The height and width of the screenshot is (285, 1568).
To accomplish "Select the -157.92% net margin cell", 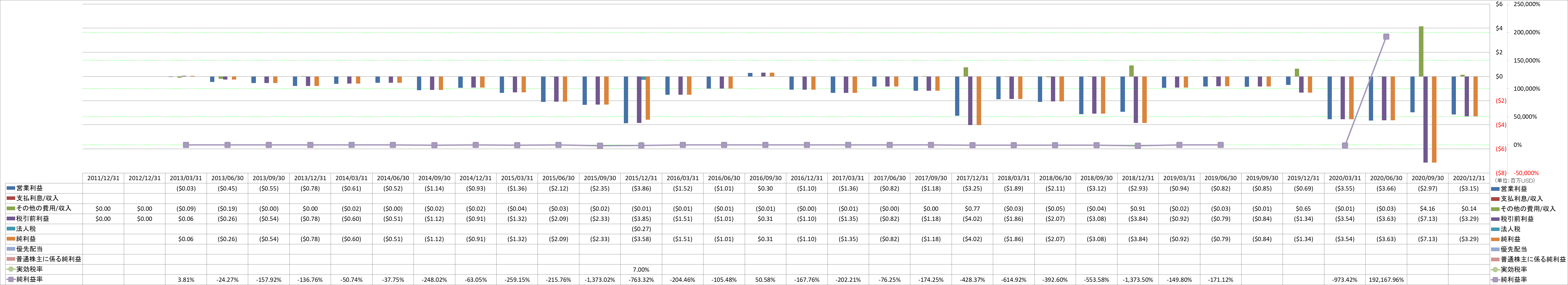I will click(268, 279).
